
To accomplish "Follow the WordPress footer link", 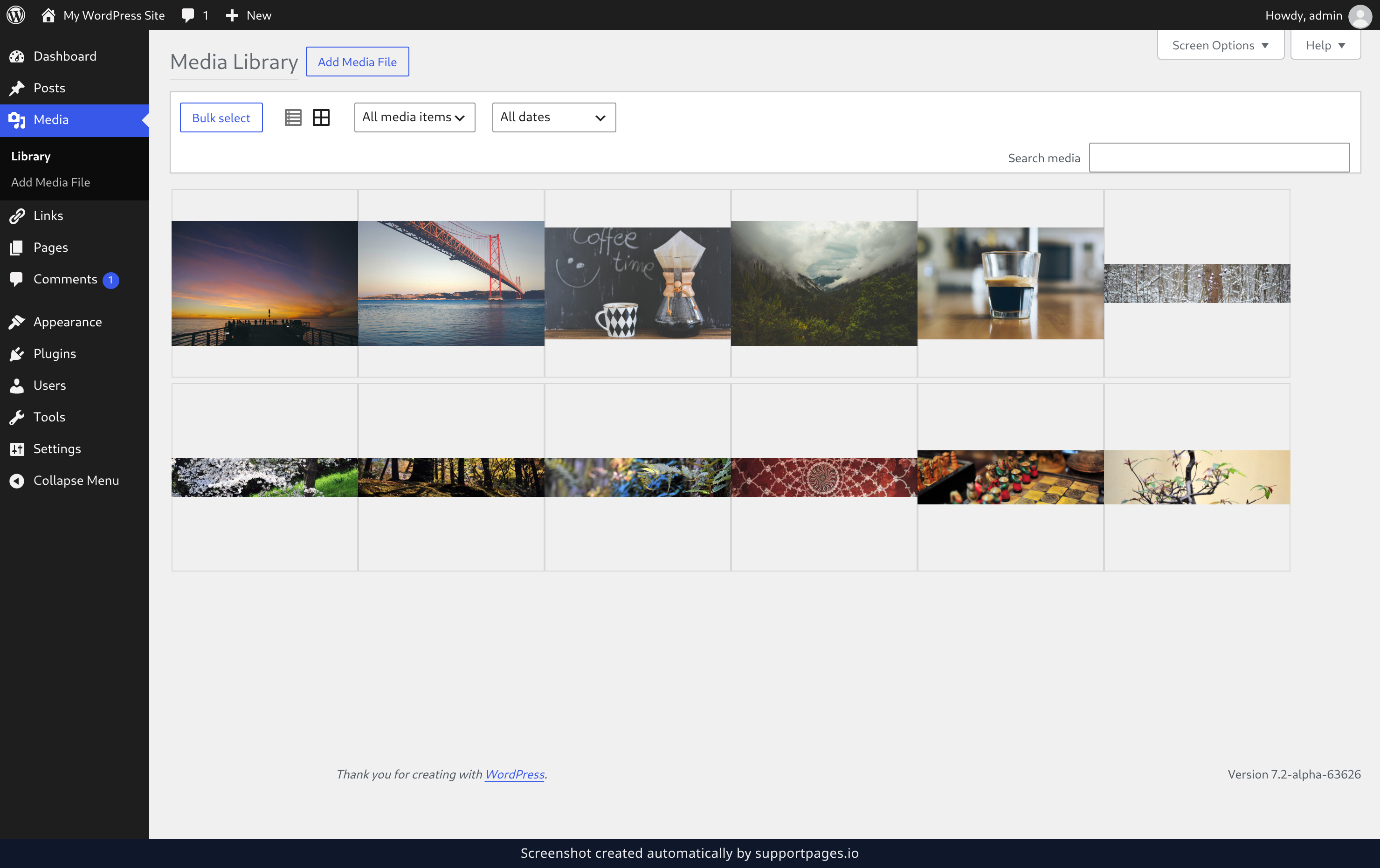I will pos(514,774).
